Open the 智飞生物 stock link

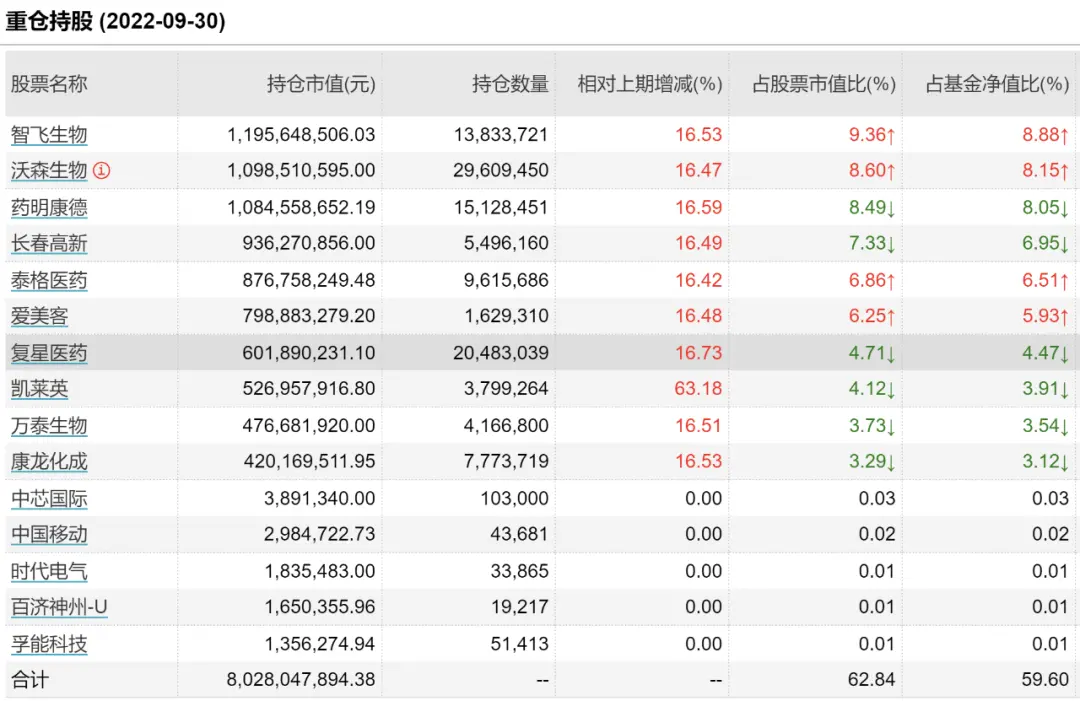click(49, 134)
